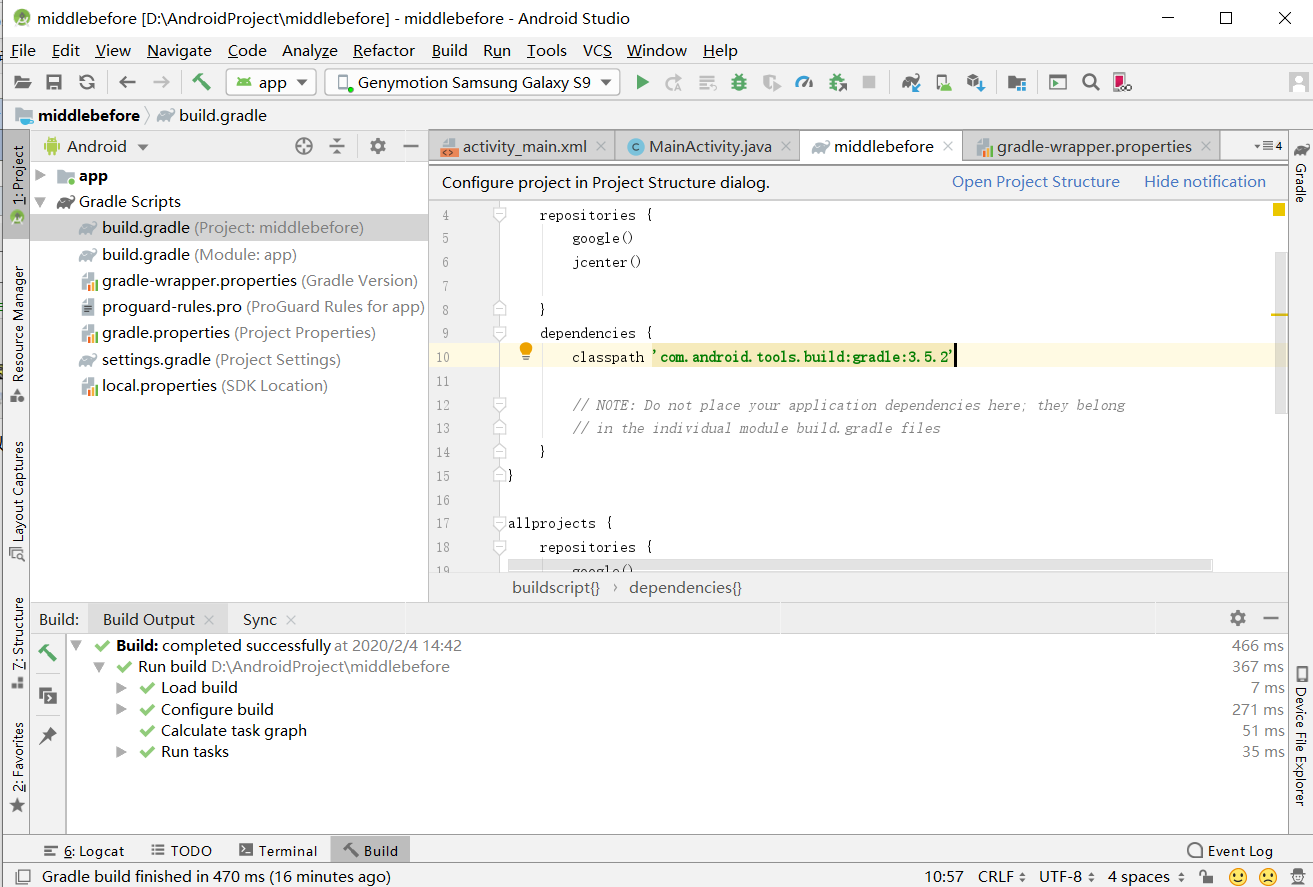Viewport: 1313px width, 887px height.
Task: Open the app run configuration dropdown
Action: pos(272,83)
